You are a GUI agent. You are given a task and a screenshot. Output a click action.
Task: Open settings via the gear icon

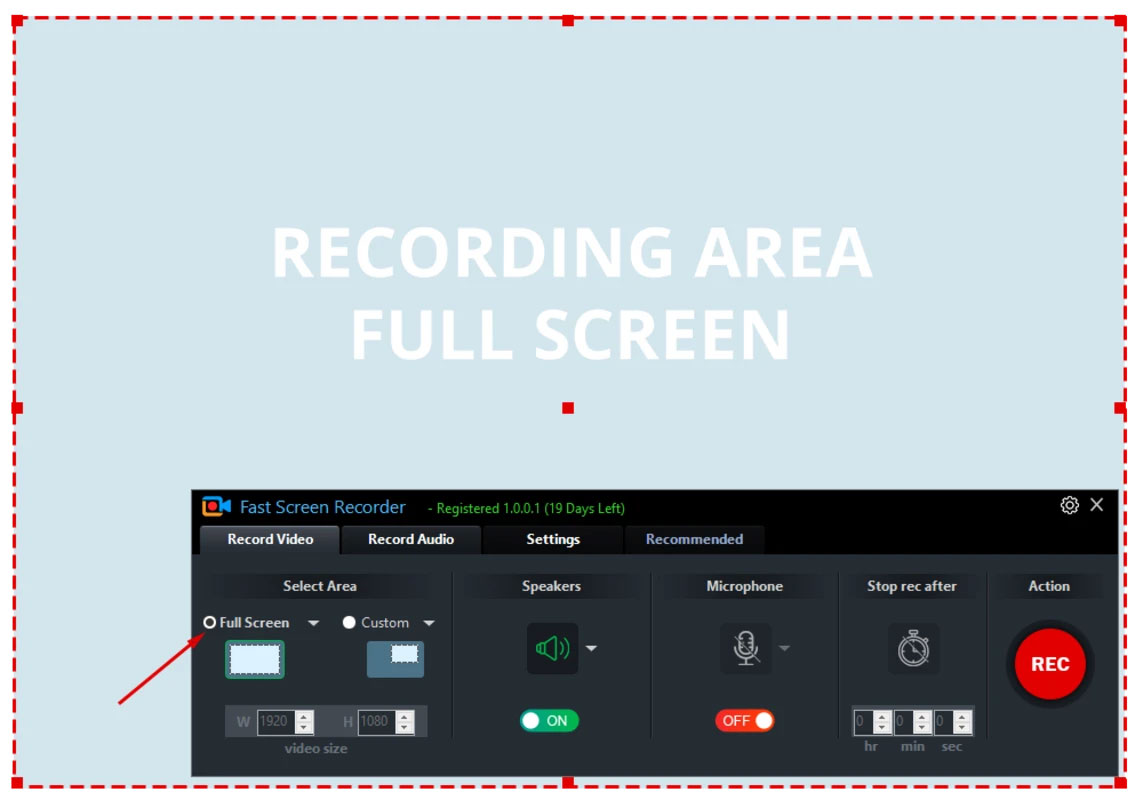pos(1069,505)
